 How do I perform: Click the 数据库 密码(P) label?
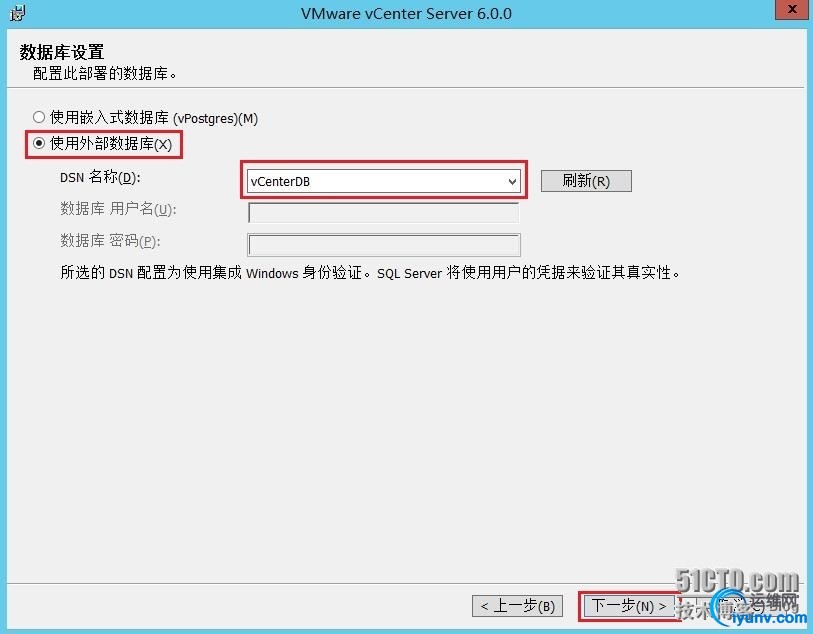(110, 241)
